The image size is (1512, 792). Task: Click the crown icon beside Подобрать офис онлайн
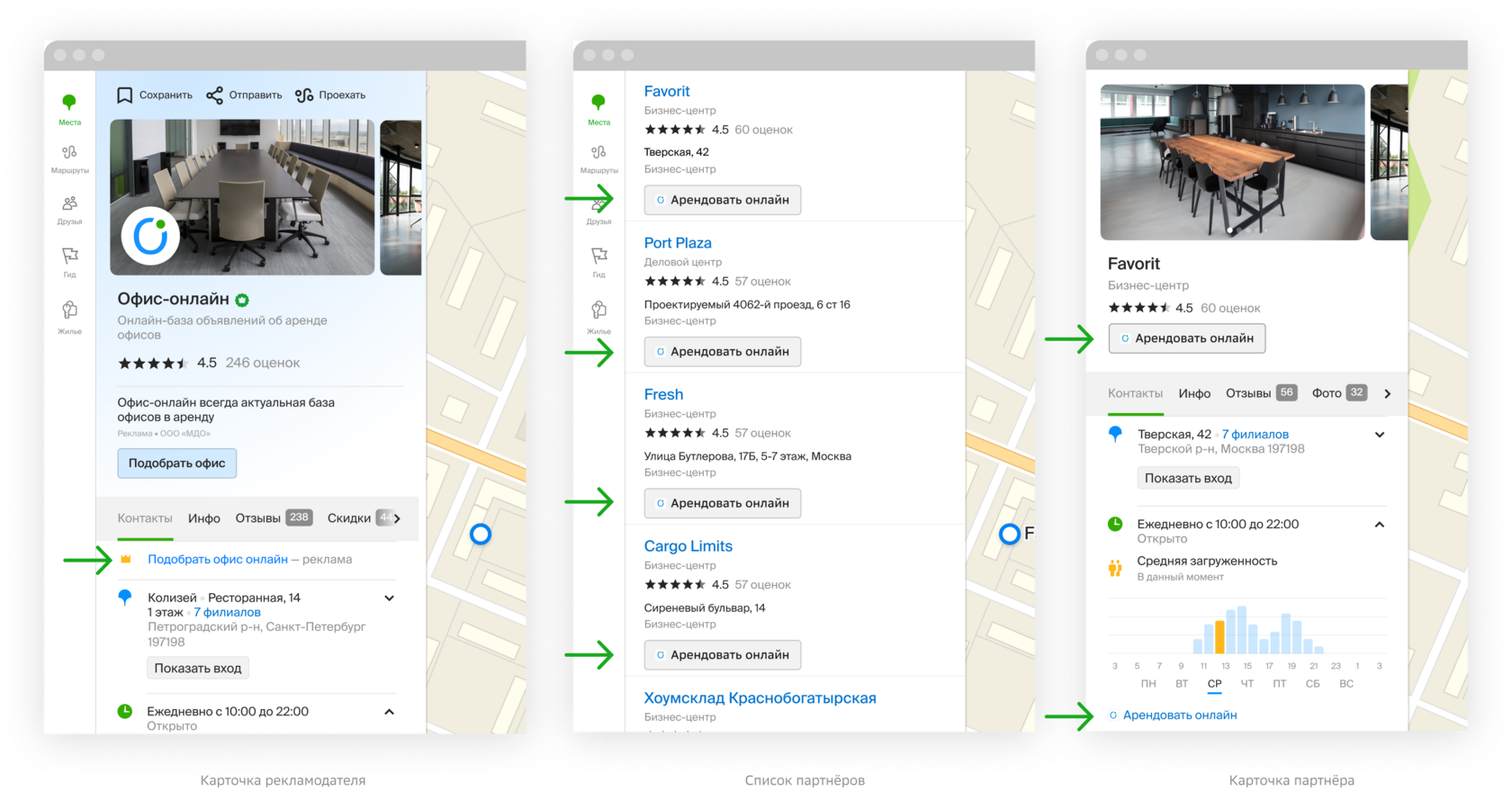coord(126,559)
